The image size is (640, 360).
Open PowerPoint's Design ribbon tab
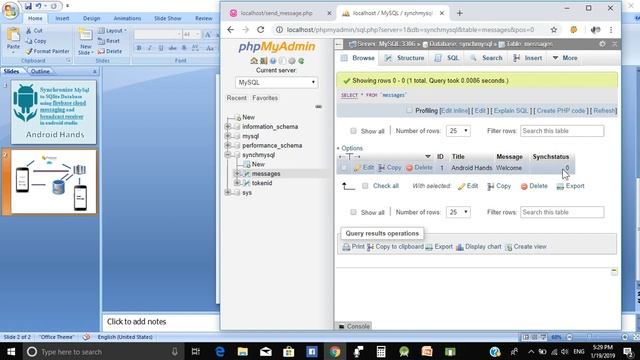point(91,18)
